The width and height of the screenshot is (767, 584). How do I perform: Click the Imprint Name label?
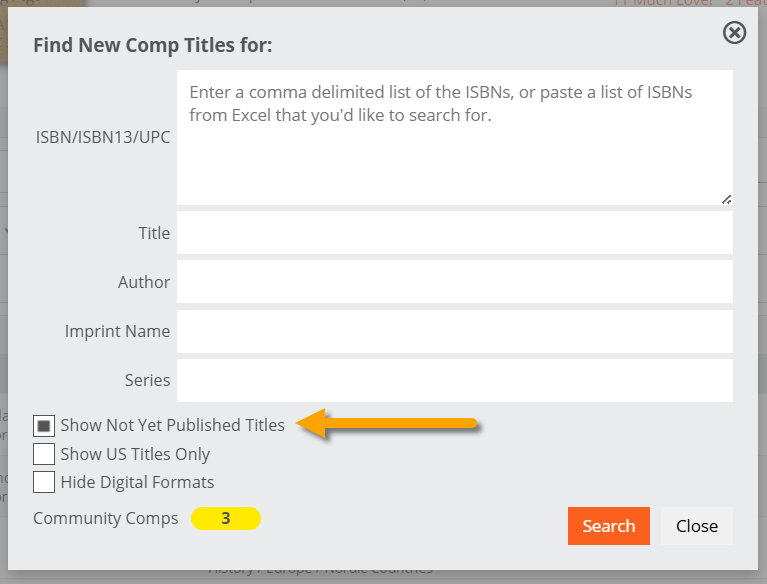click(117, 331)
